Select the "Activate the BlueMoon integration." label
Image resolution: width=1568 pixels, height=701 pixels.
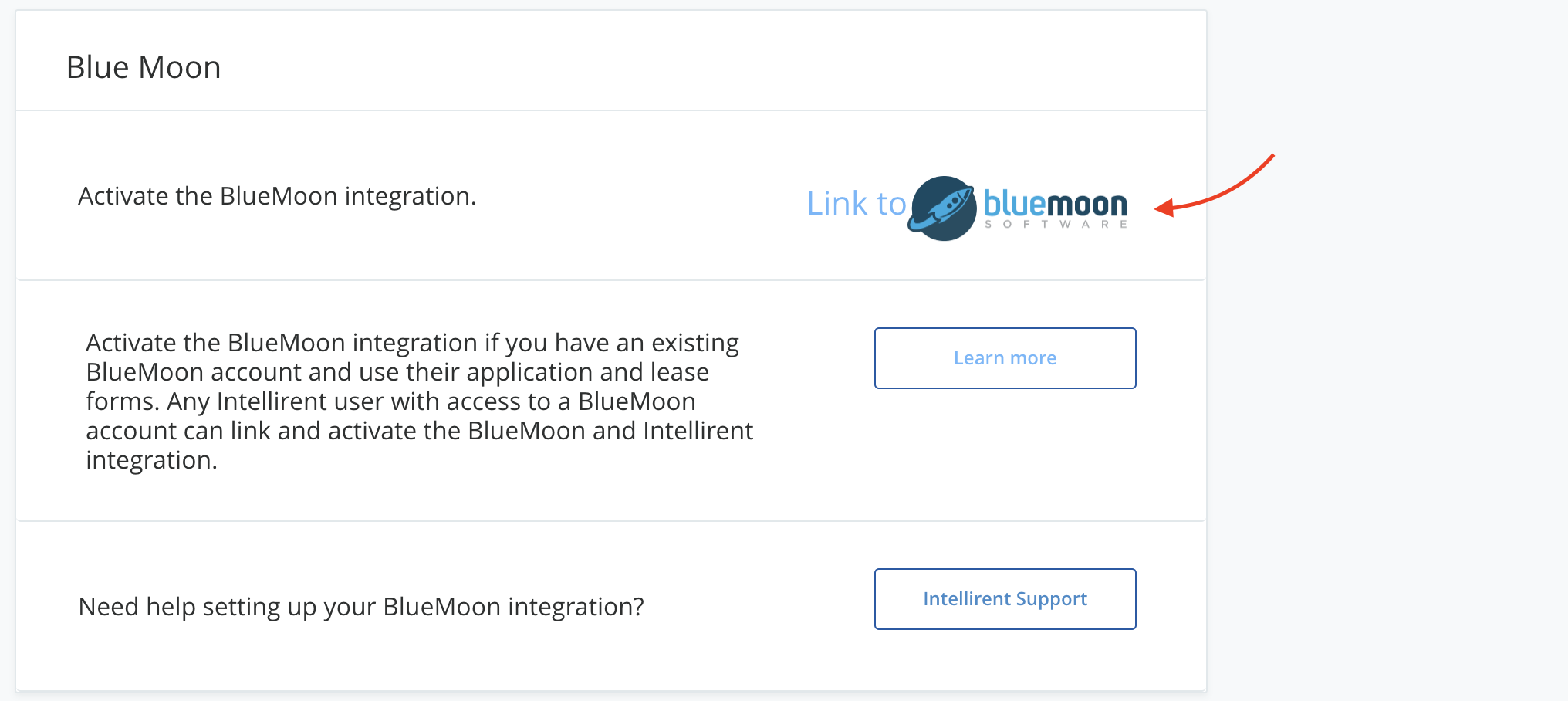[x=277, y=196]
